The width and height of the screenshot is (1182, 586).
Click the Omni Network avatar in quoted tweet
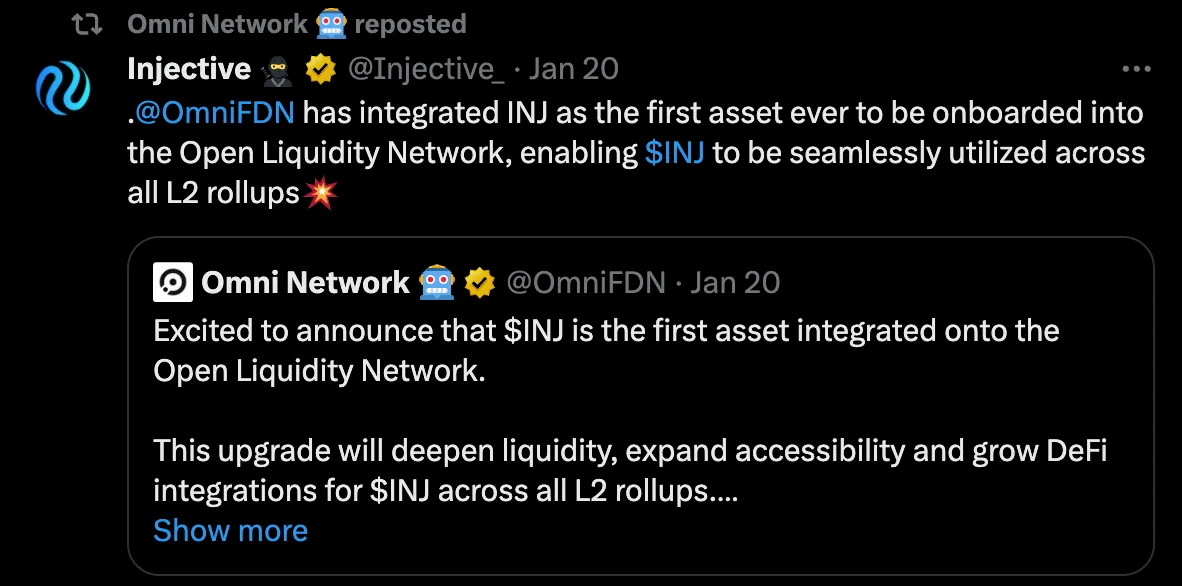click(172, 283)
